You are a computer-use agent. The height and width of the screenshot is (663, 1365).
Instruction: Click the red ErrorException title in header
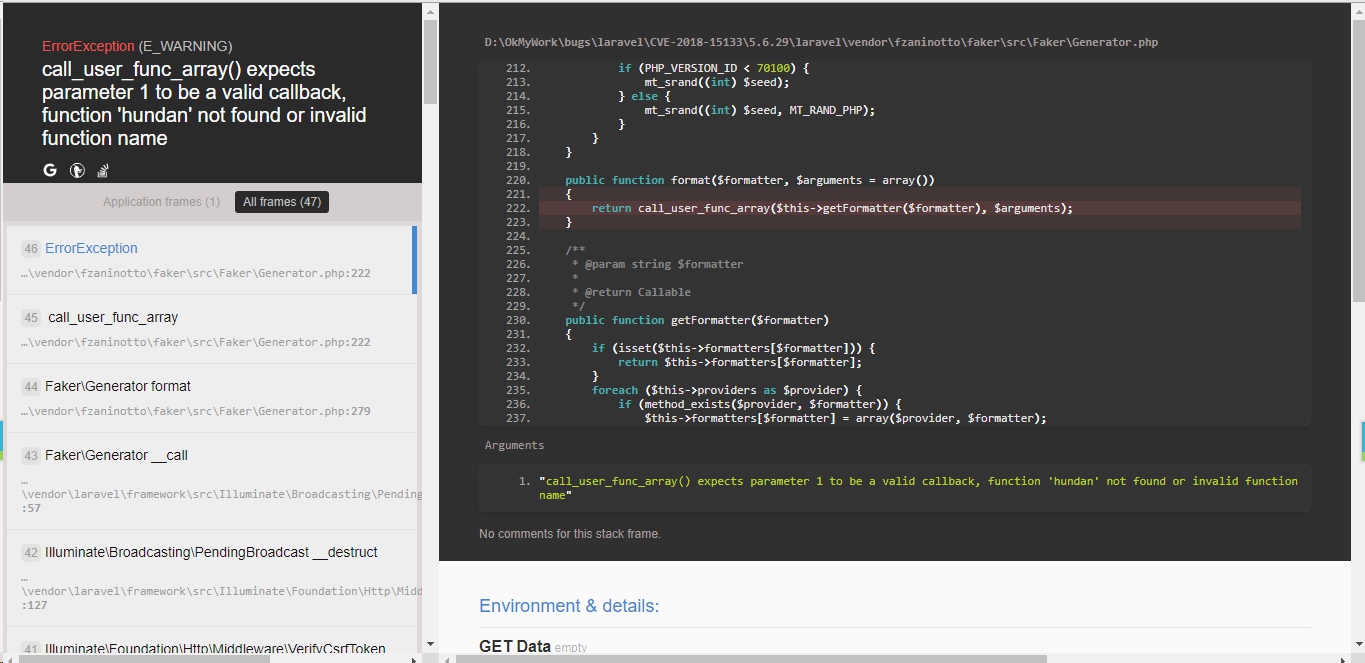click(x=88, y=46)
